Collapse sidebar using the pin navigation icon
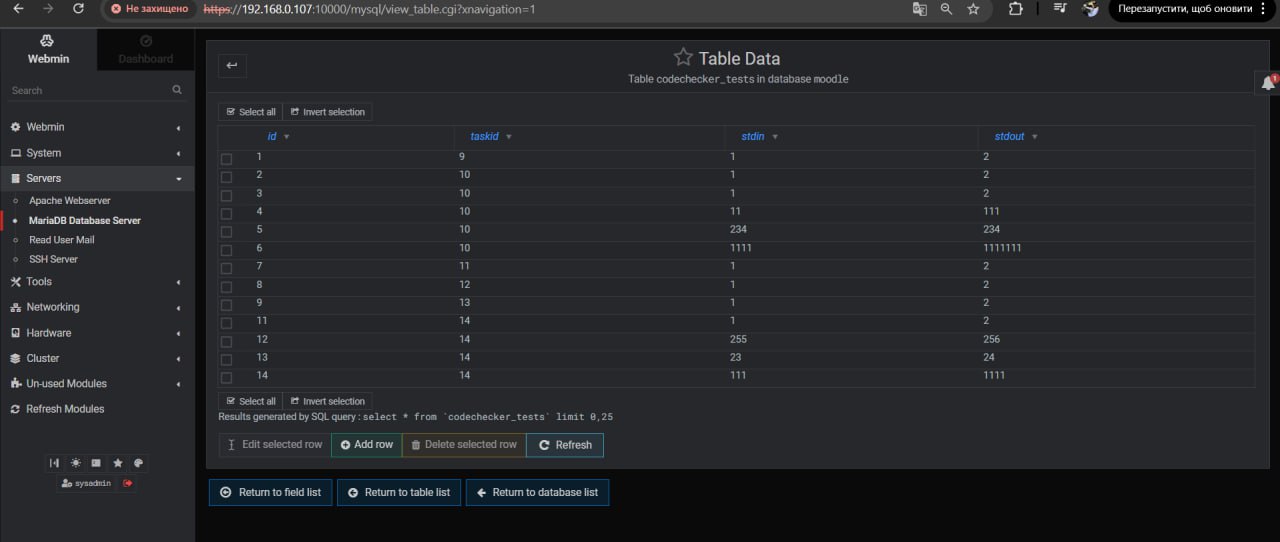Image resolution: width=1280 pixels, height=542 pixels. 55,463
